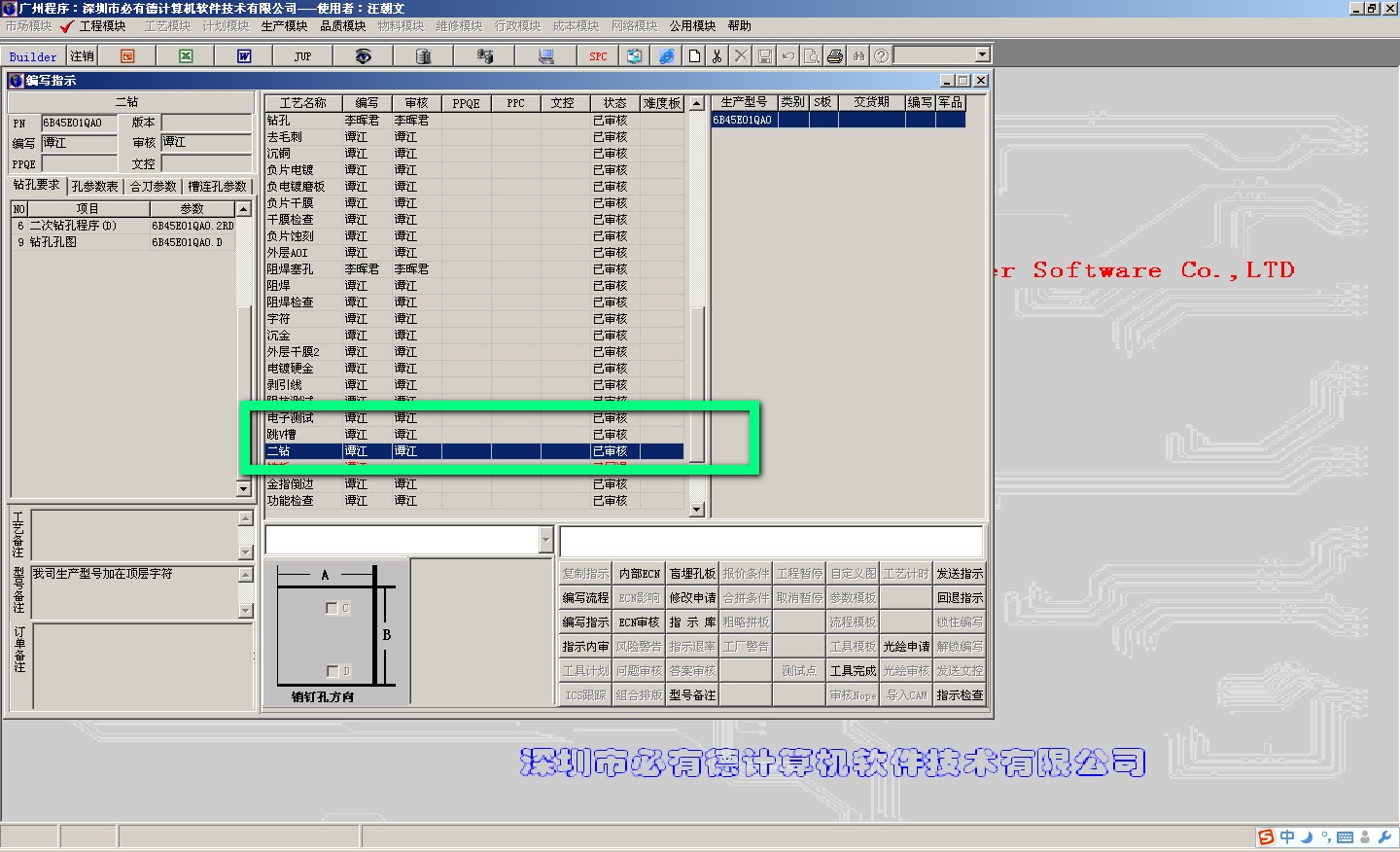Screen dimensions: 1400x852
Task: Click the database cylinder toolbar icon
Action: [423, 56]
